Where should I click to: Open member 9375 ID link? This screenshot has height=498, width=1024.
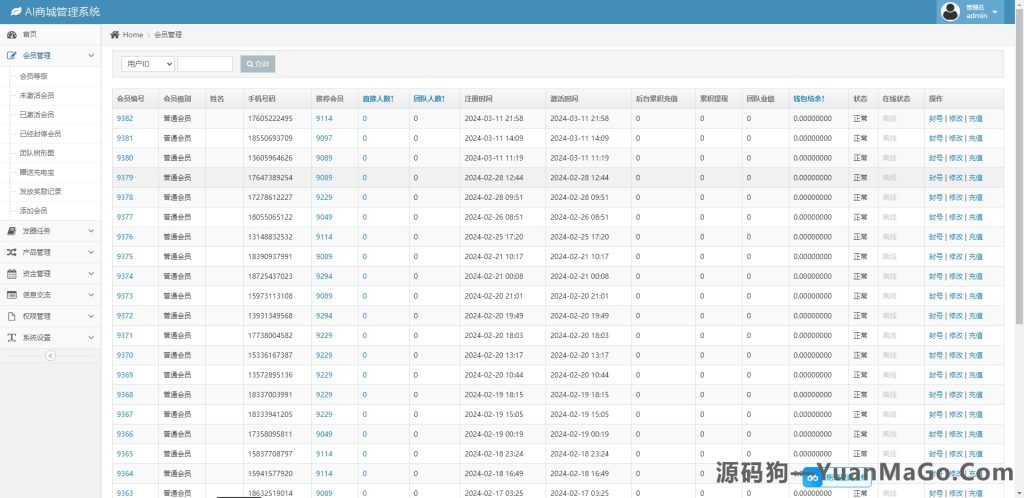(x=125, y=257)
